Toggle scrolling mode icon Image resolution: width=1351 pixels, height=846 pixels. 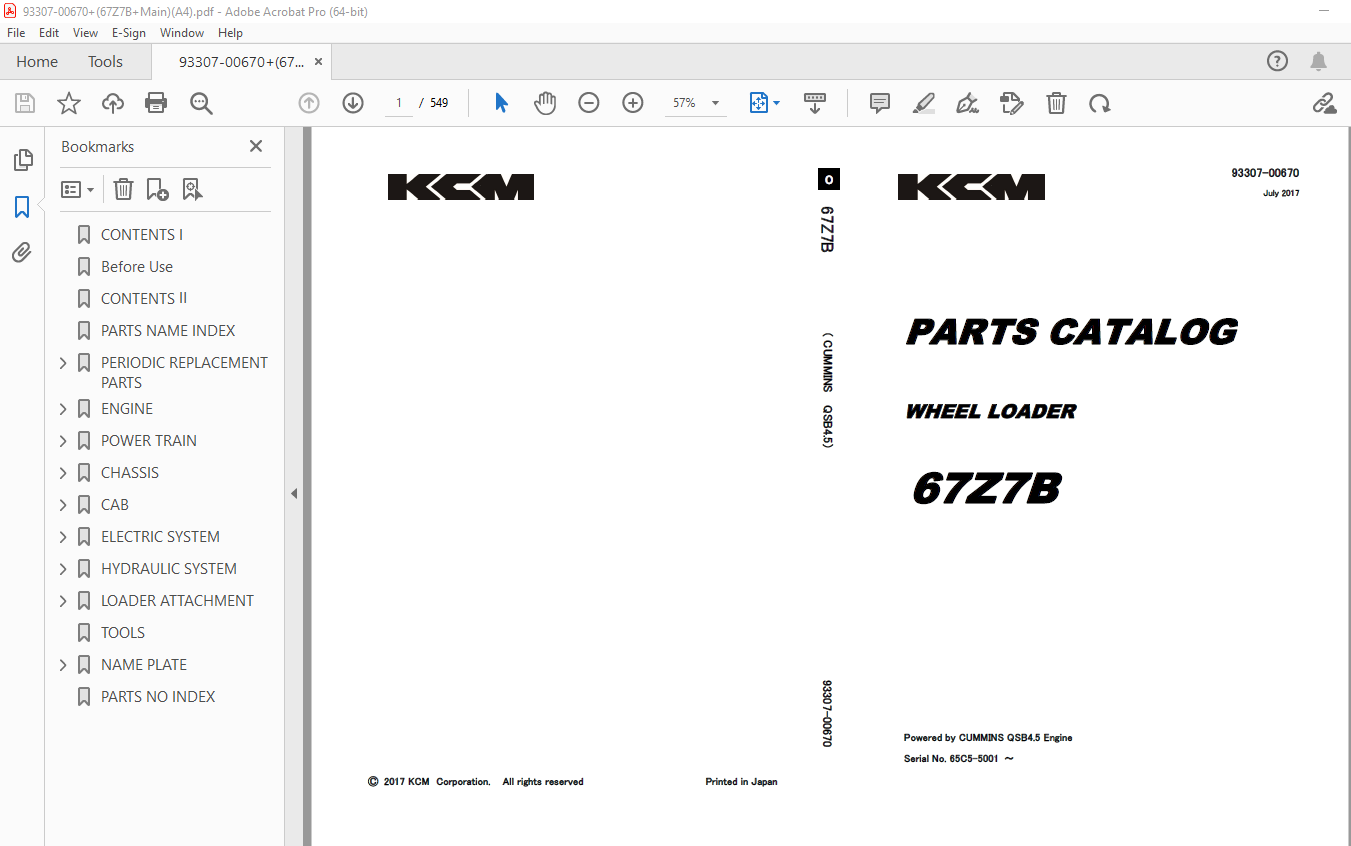(815, 103)
